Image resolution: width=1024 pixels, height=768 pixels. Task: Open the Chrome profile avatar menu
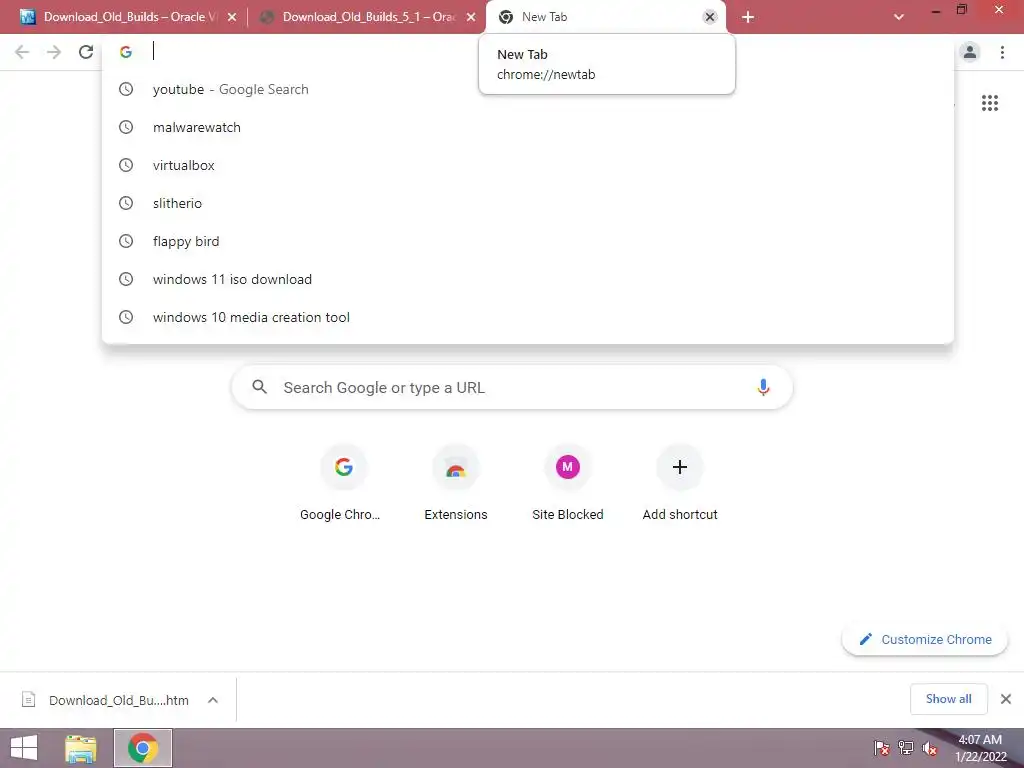coord(970,52)
